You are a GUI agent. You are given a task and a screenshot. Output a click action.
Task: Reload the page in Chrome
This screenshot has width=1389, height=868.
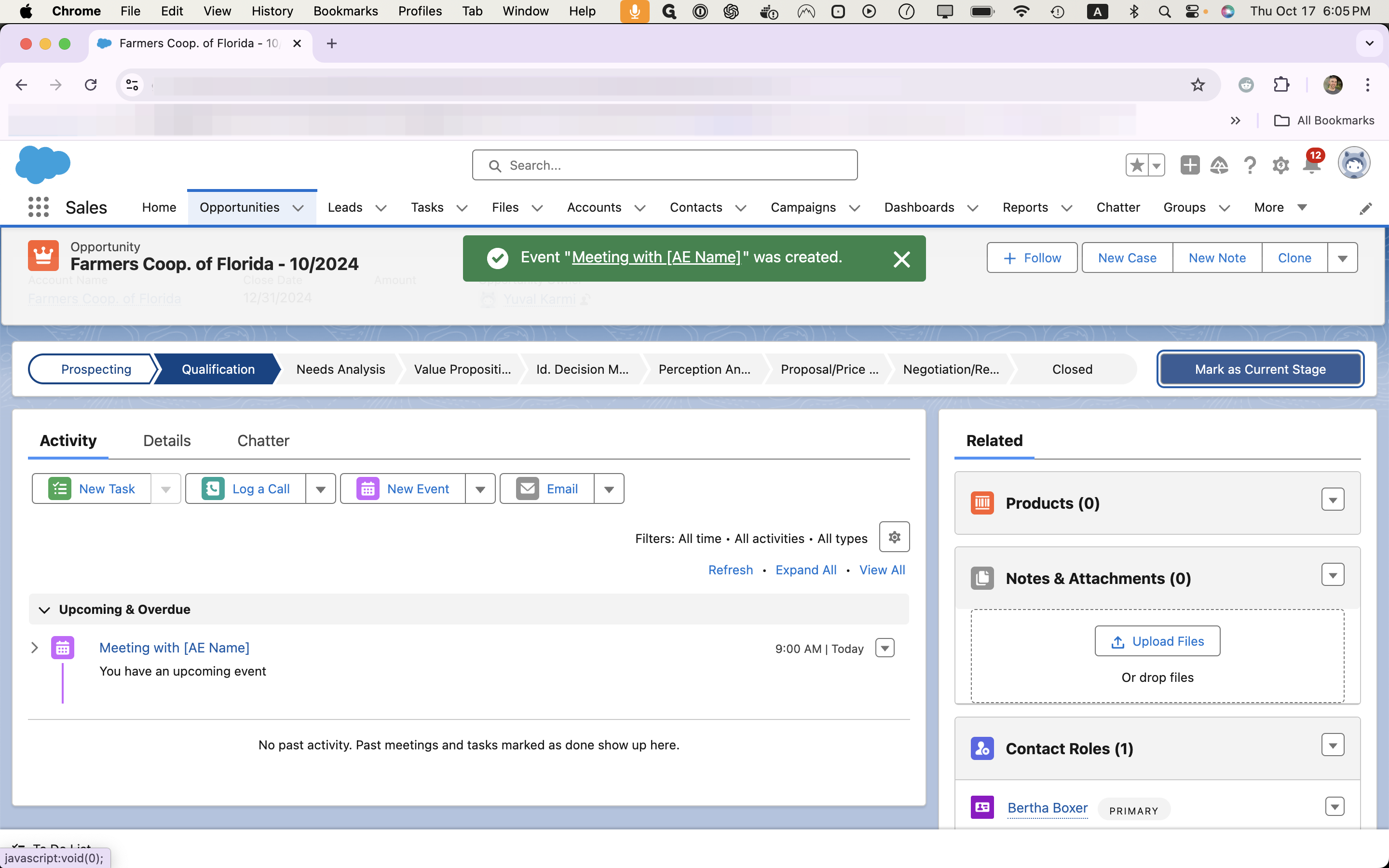91,85
